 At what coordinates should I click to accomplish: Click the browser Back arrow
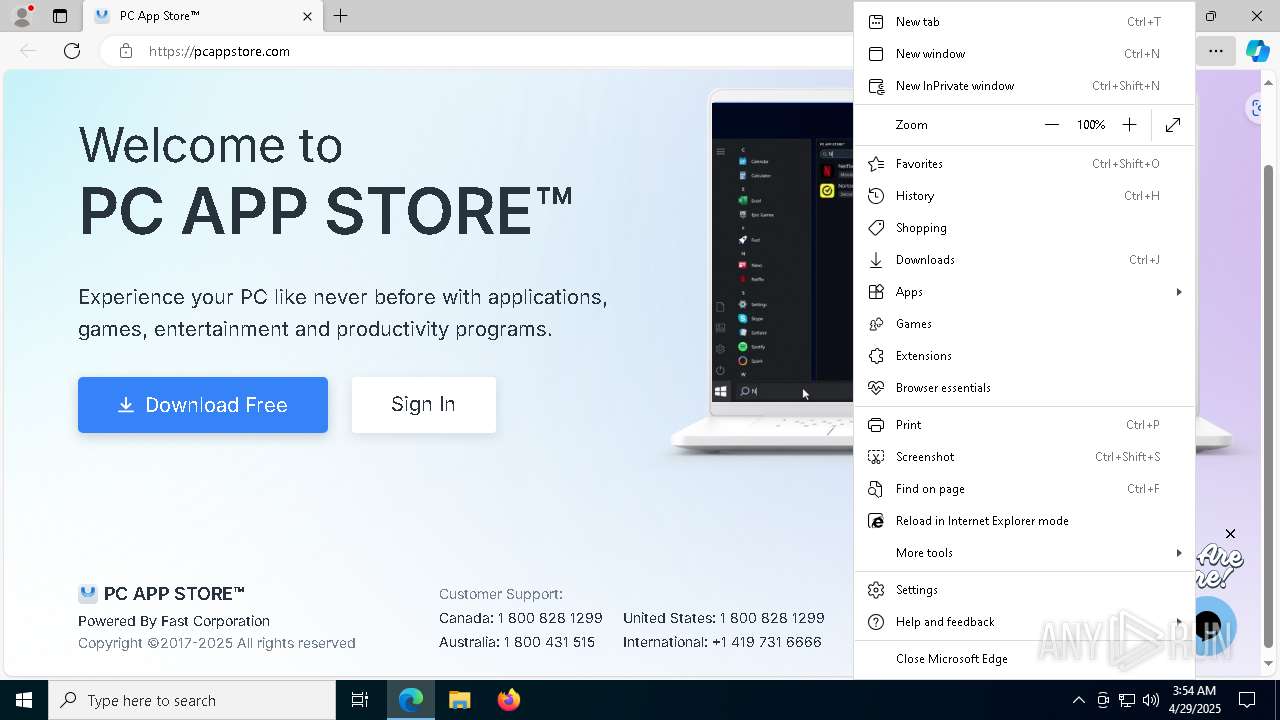[x=28, y=51]
